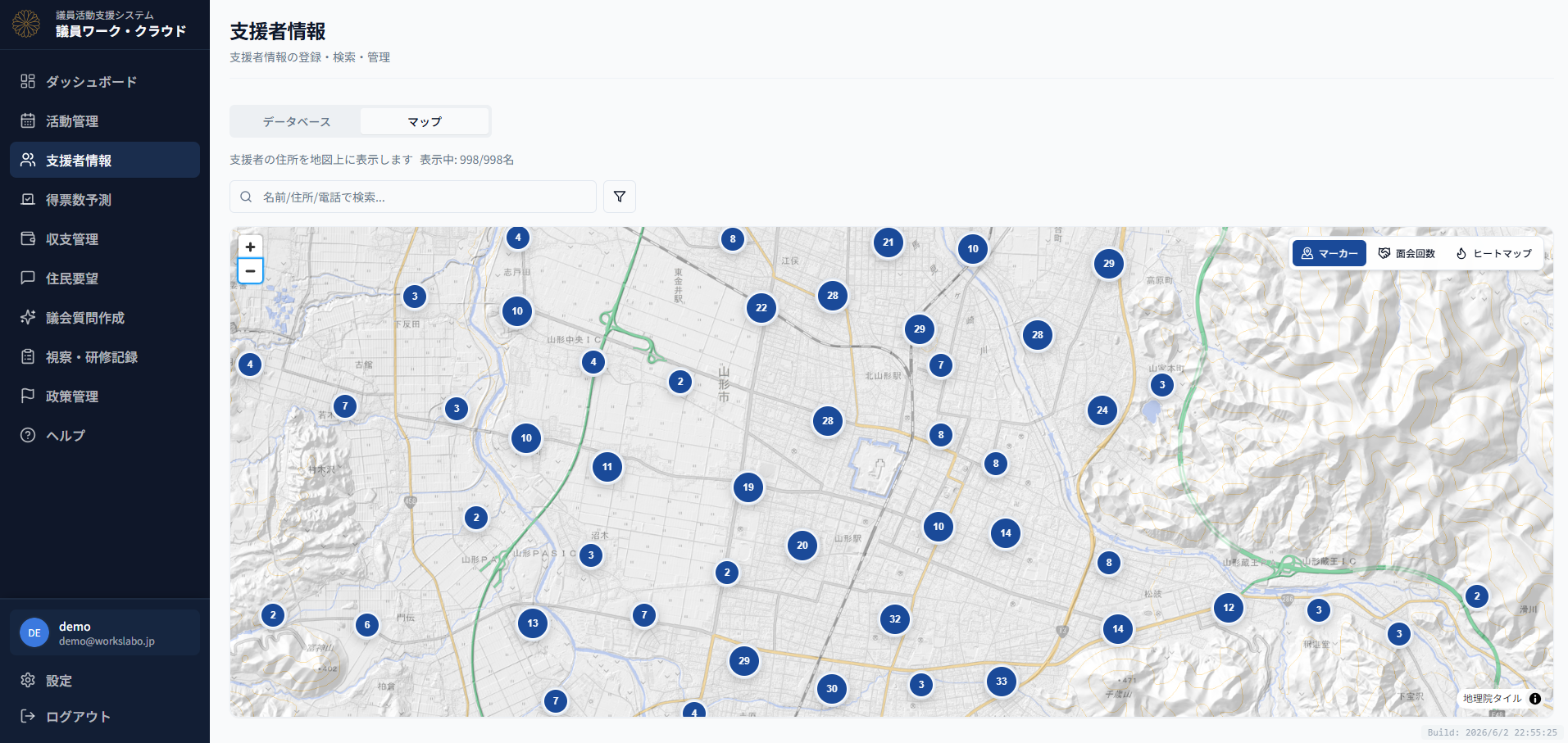Open ヘルプ label in sidebar

[66, 436]
